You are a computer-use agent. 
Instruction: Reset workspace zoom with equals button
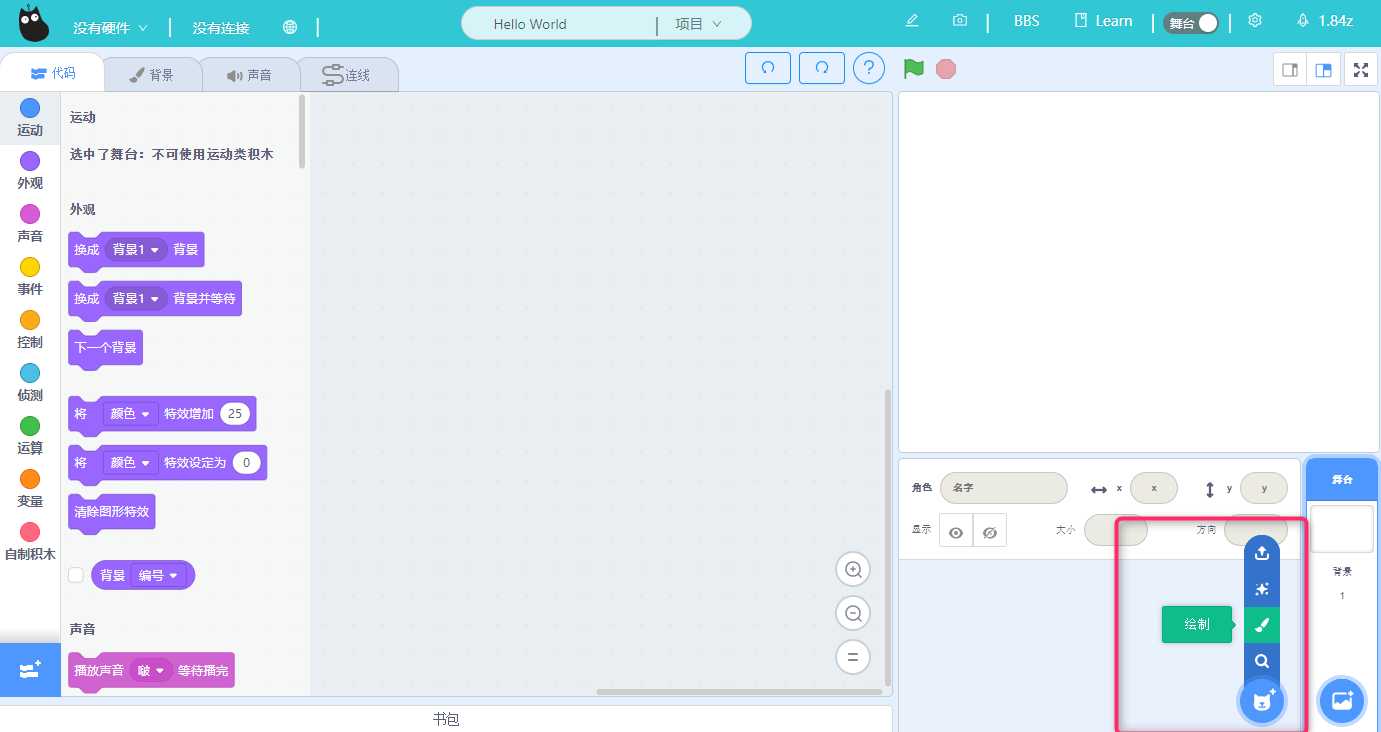[853, 658]
